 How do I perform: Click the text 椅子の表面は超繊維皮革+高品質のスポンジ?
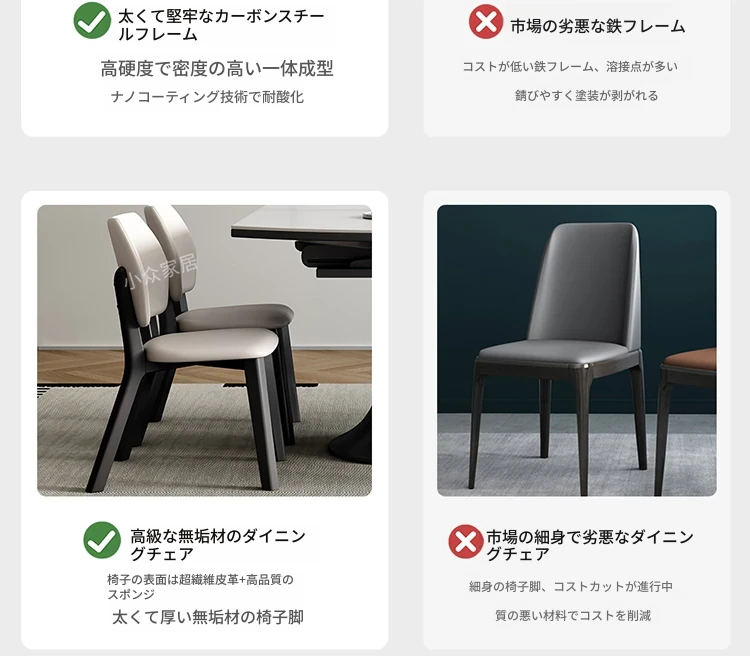pos(200,587)
